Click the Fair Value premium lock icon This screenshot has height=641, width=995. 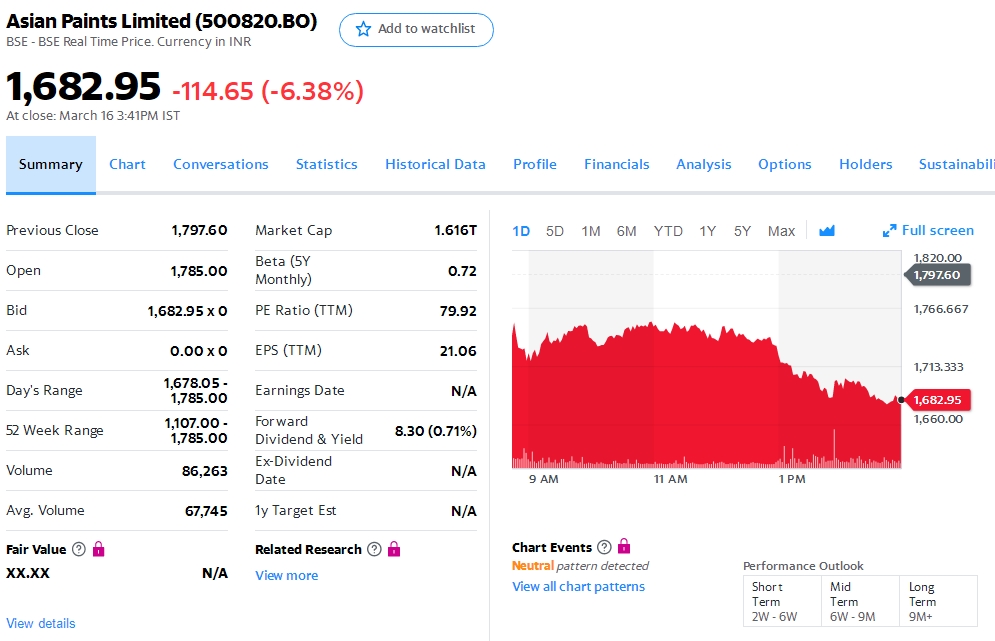(x=98, y=549)
